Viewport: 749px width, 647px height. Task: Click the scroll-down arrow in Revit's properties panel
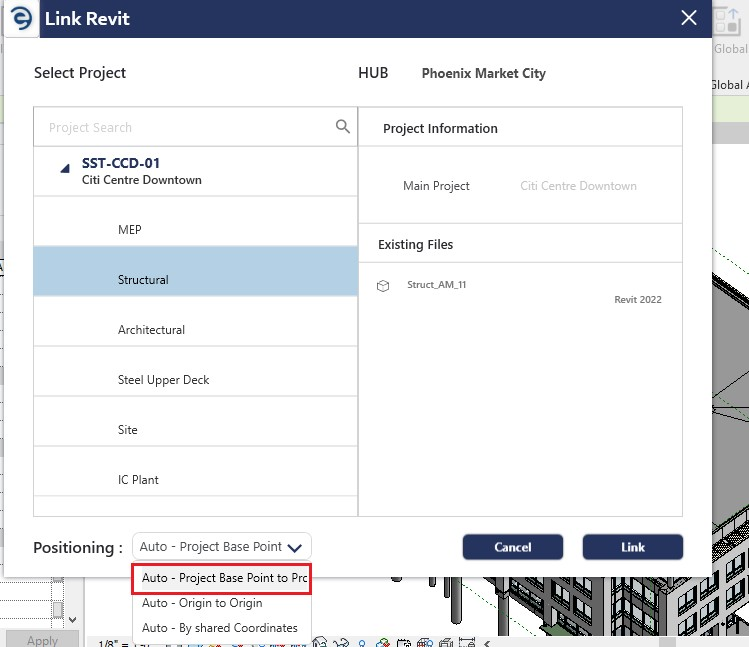point(72,620)
